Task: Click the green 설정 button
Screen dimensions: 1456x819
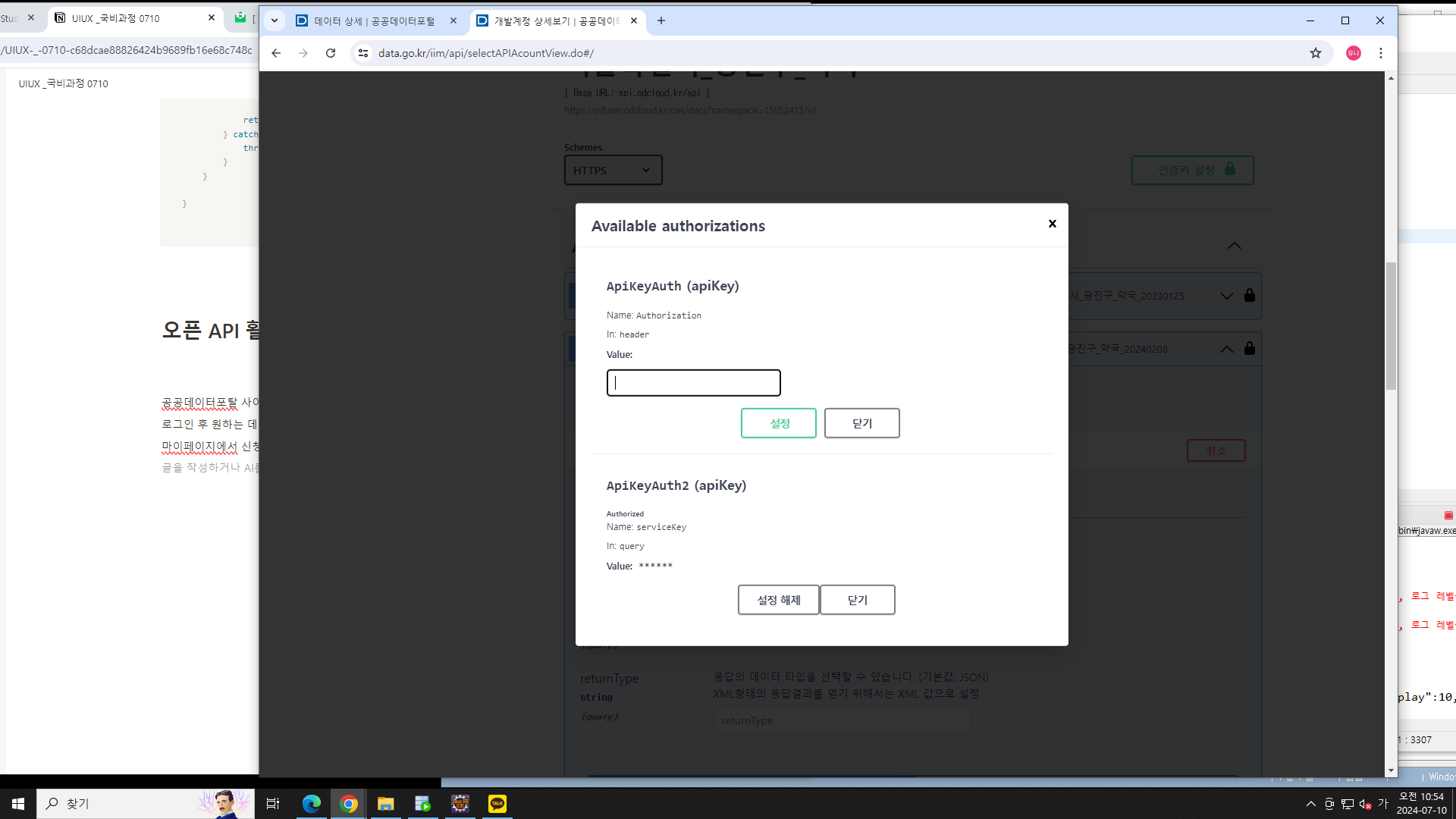Action: click(x=779, y=423)
